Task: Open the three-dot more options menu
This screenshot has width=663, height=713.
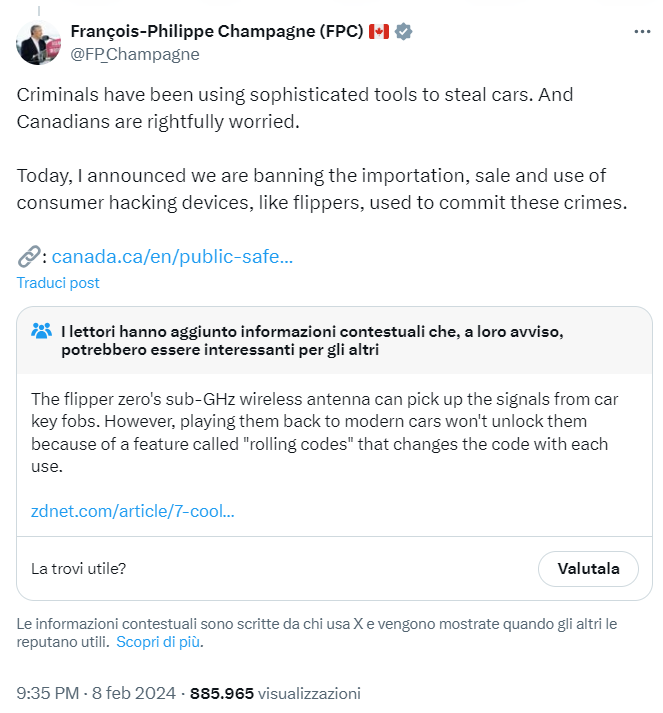Action: pos(642,32)
